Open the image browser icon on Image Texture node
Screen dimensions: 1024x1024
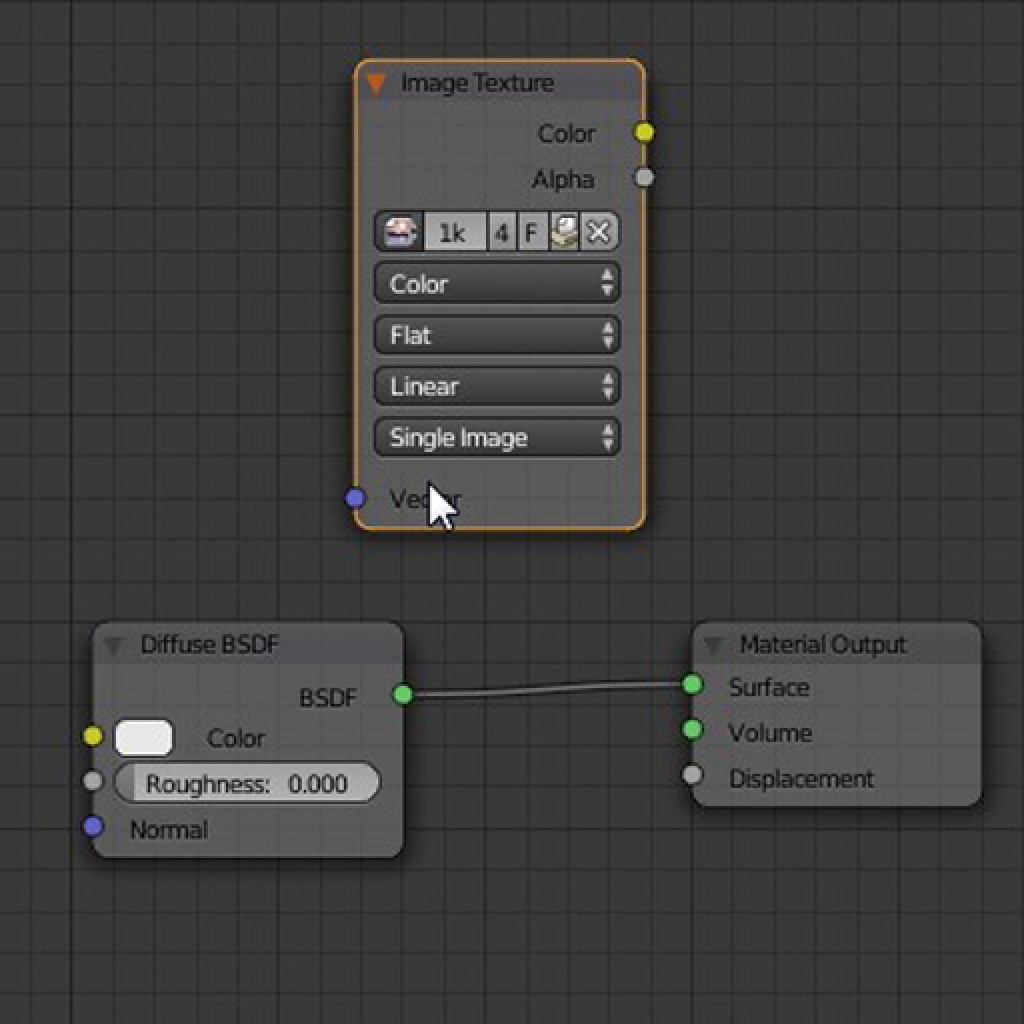pyautogui.click(x=398, y=231)
